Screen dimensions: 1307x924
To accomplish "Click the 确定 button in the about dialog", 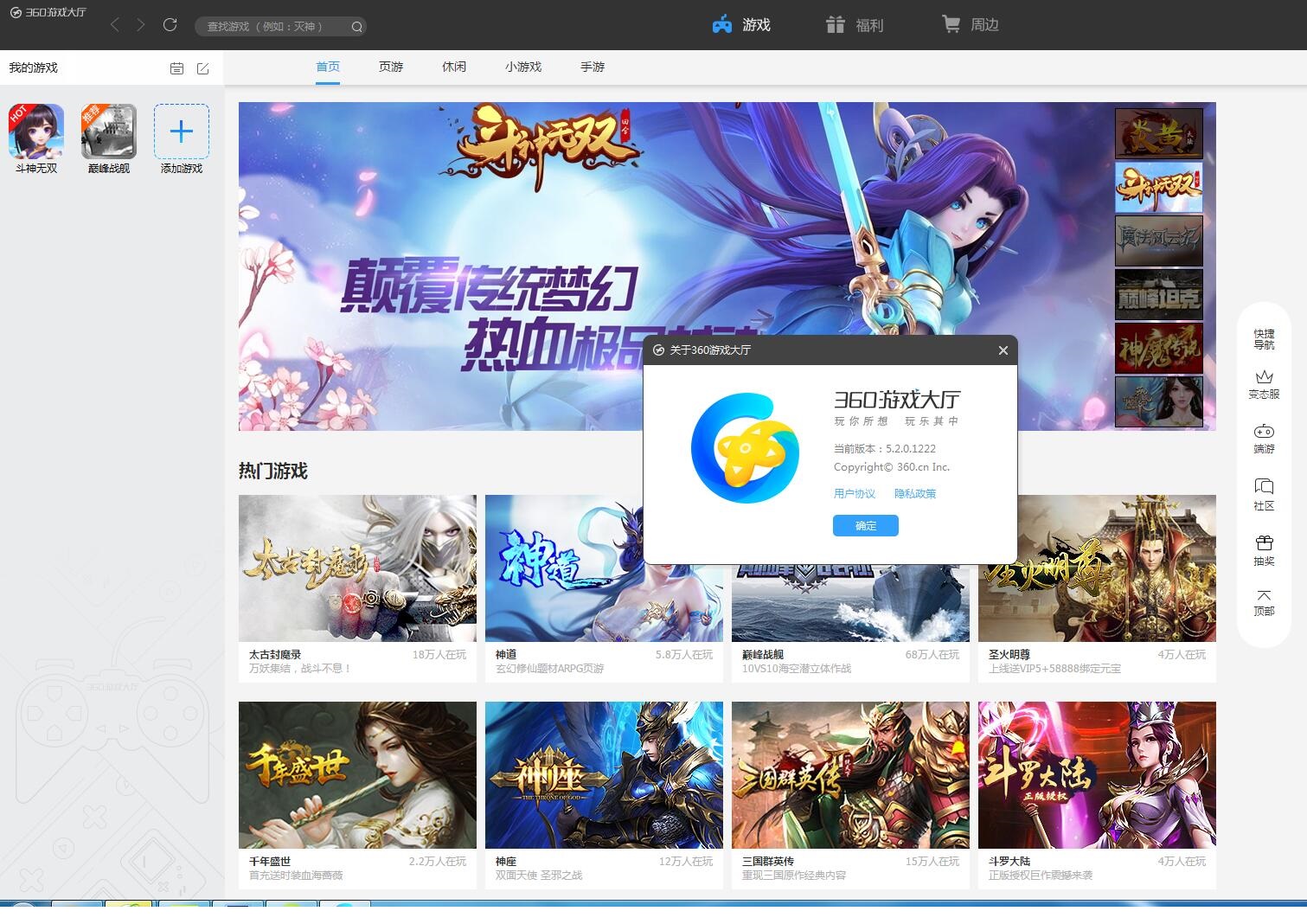I will (x=865, y=526).
